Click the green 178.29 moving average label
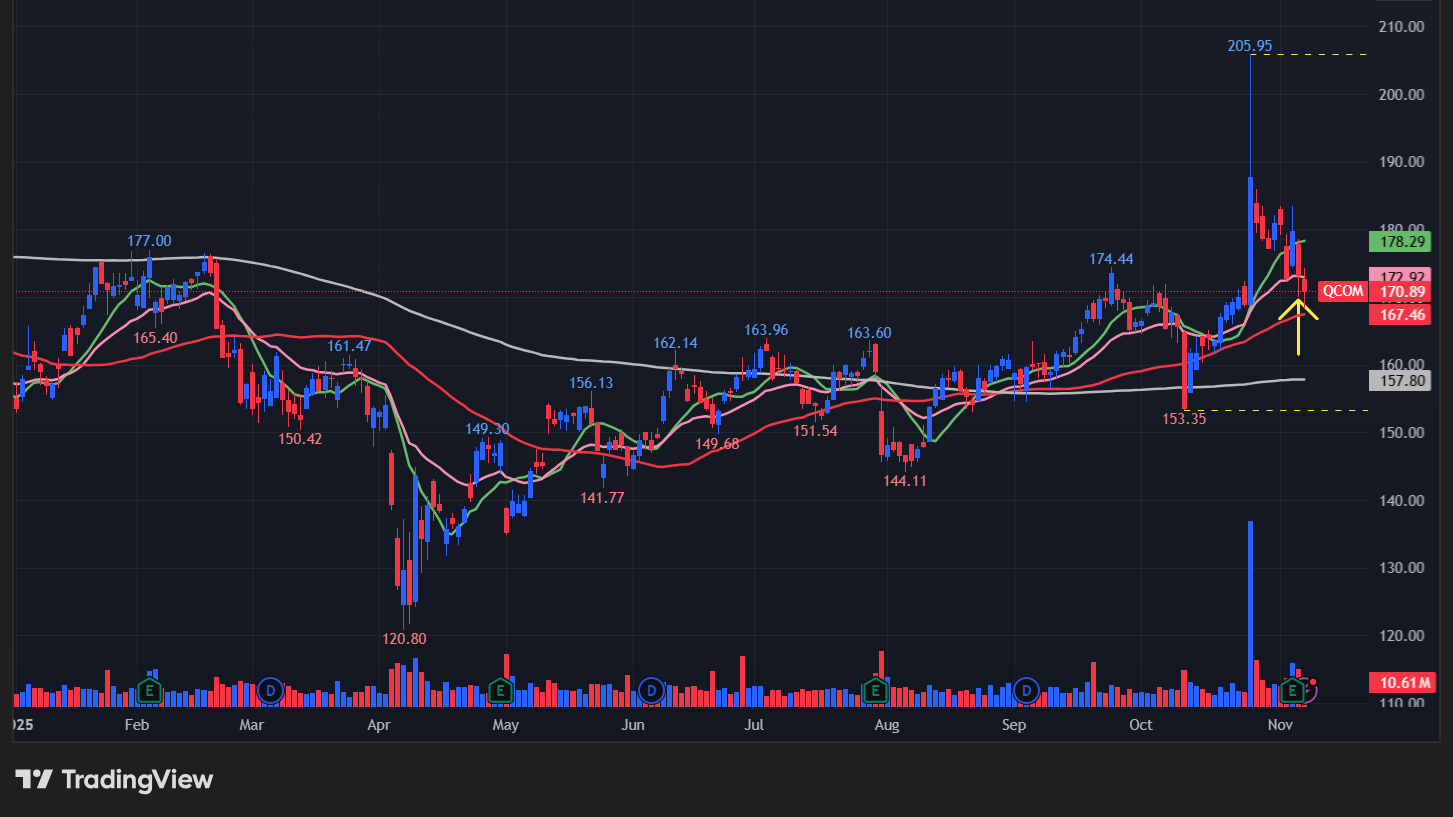 pos(1398,241)
